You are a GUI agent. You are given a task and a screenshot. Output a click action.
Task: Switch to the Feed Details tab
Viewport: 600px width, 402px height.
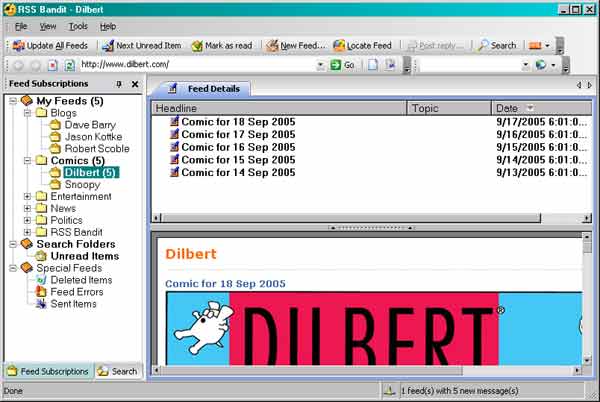(204, 89)
